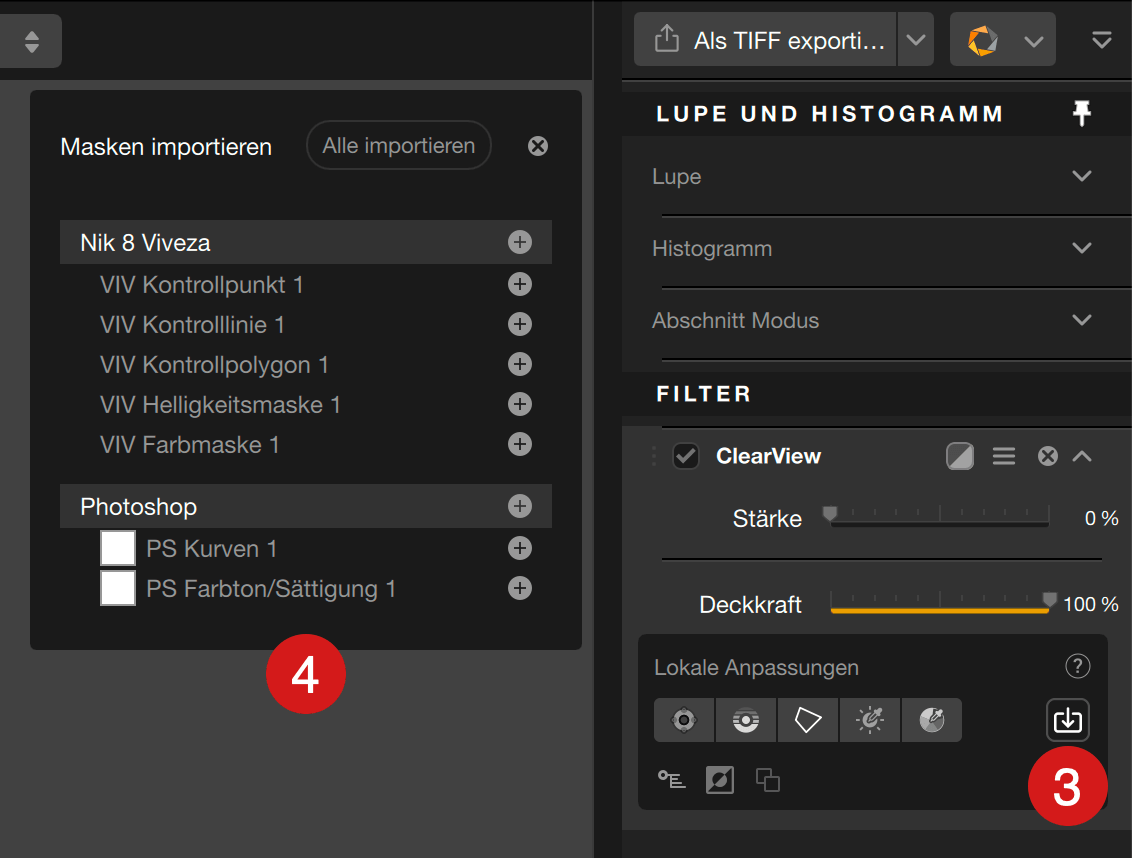The image size is (1132, 858).
Task: Open dropdown beside the aperture icon
Action: (x=1034, y=41)
